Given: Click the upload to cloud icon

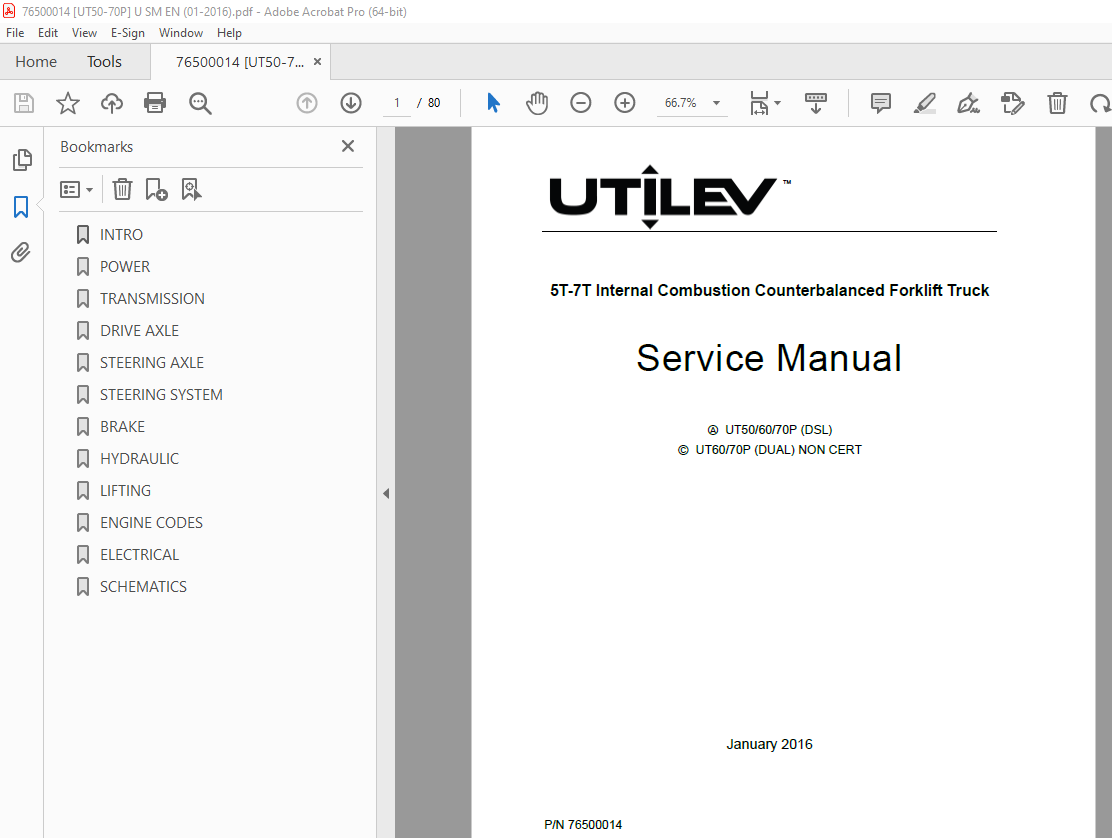Looking at the screenshot, I should (x=111, y=104).
